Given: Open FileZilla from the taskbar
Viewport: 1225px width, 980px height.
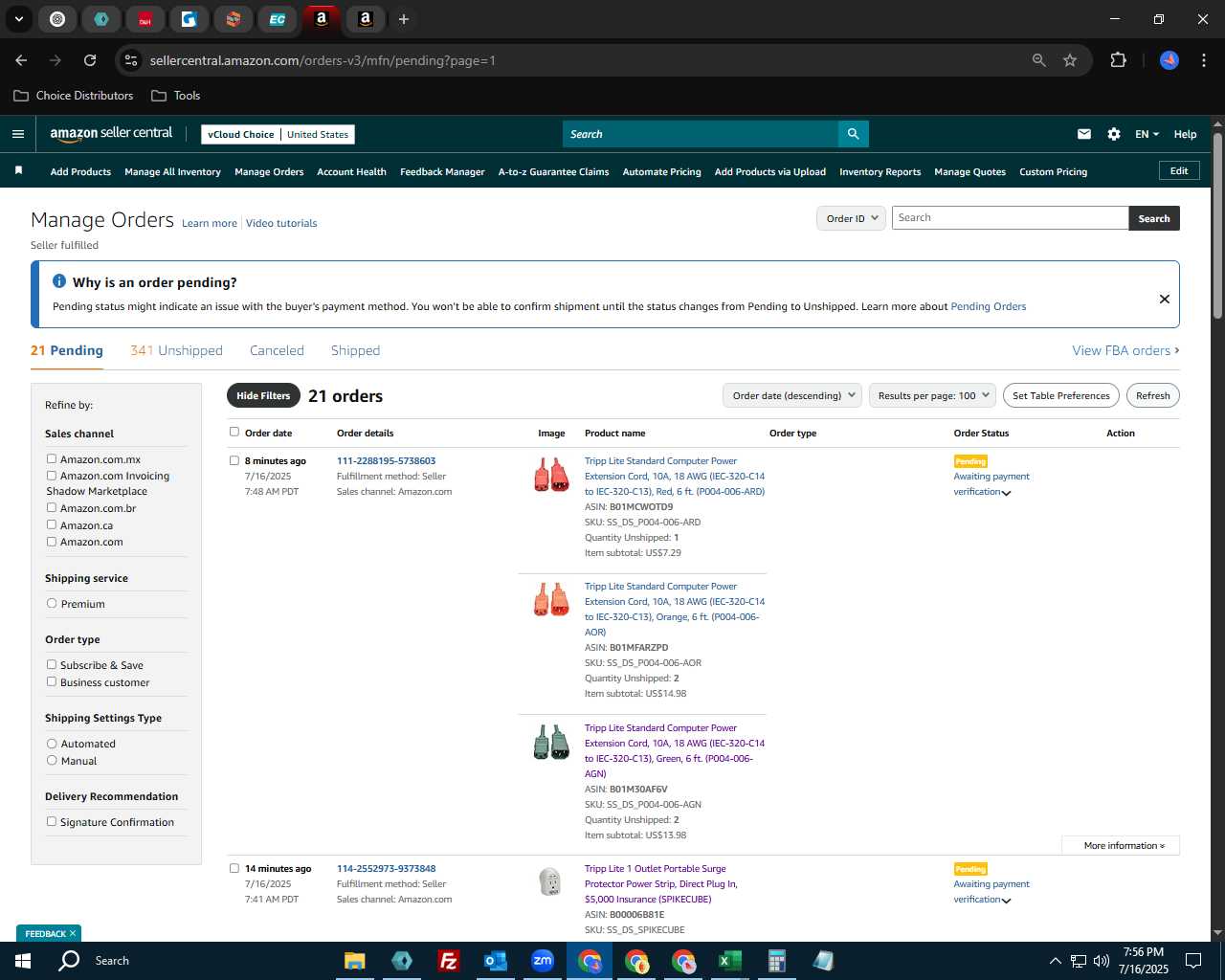Looking at the screenshot, I should click(448, 961).
